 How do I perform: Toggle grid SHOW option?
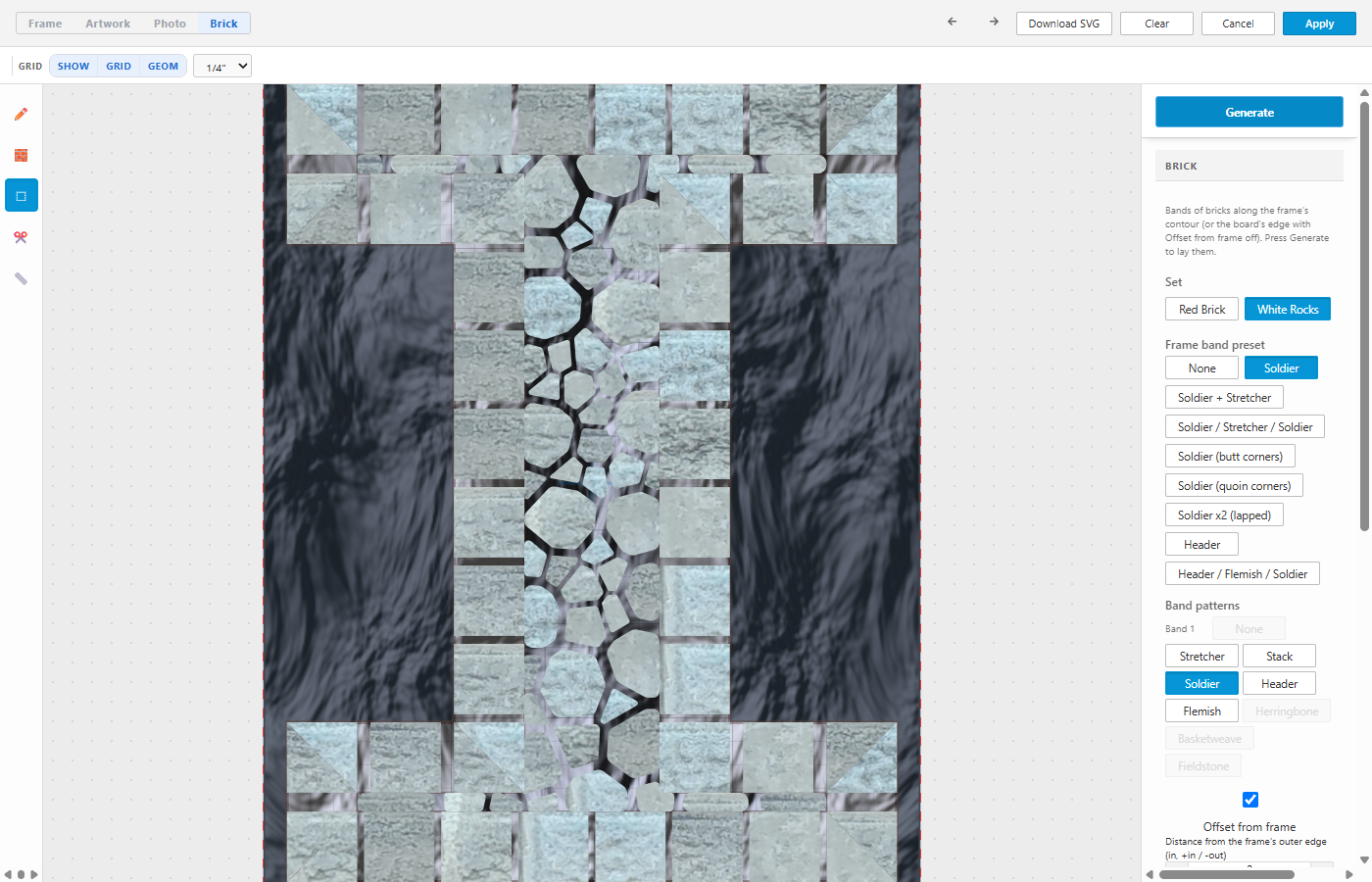(73, 66)
